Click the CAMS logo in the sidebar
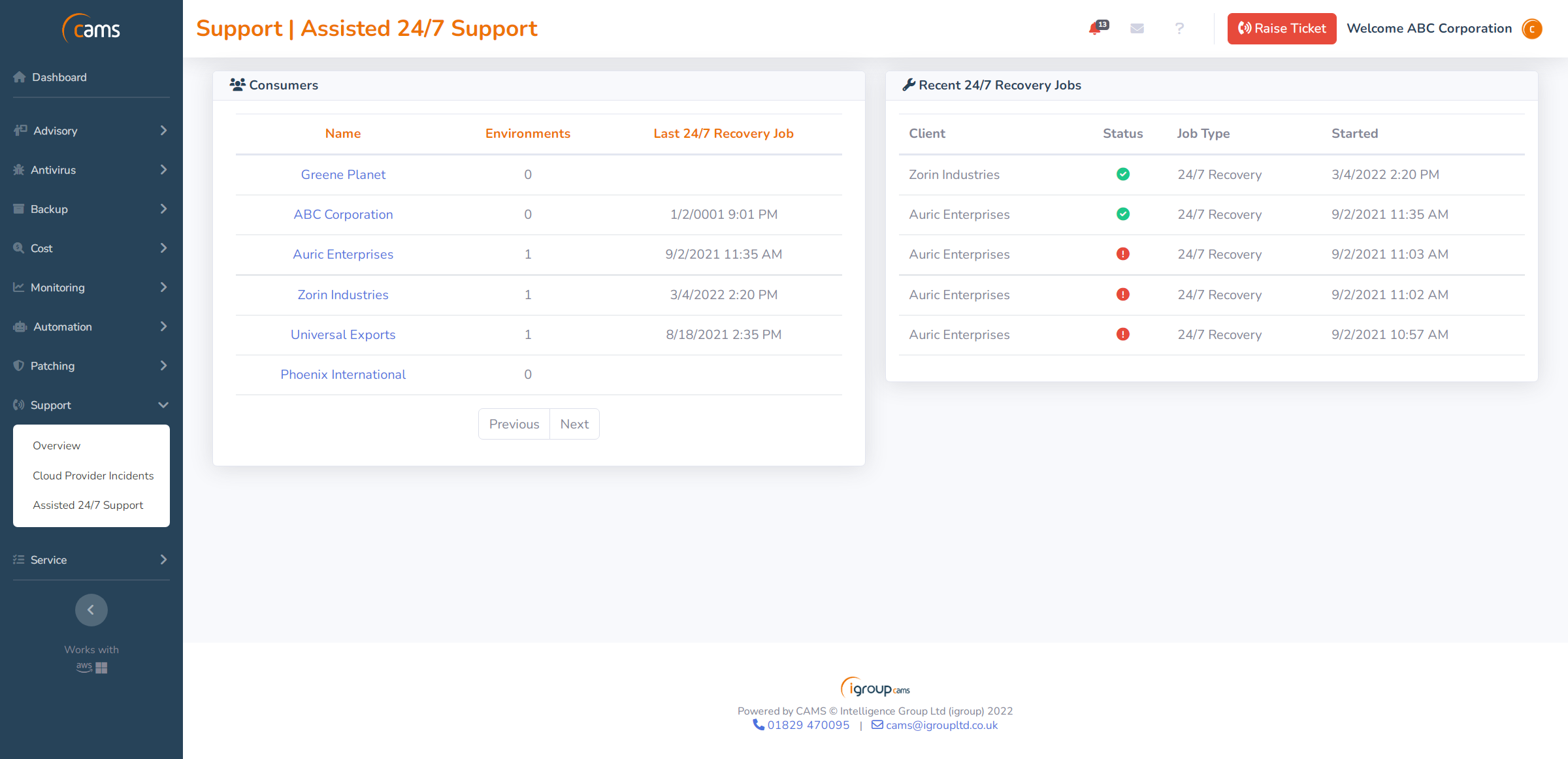The image size is (1568, 759). 91,28
